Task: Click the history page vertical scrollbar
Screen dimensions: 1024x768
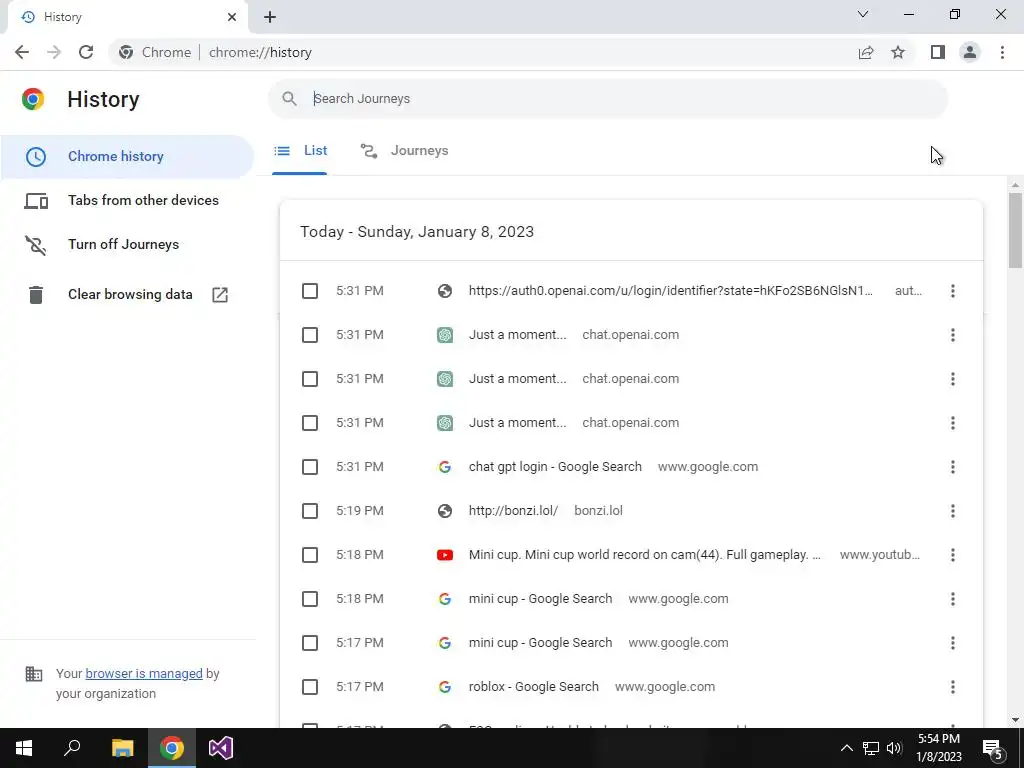Action: tap(1015, 230)
